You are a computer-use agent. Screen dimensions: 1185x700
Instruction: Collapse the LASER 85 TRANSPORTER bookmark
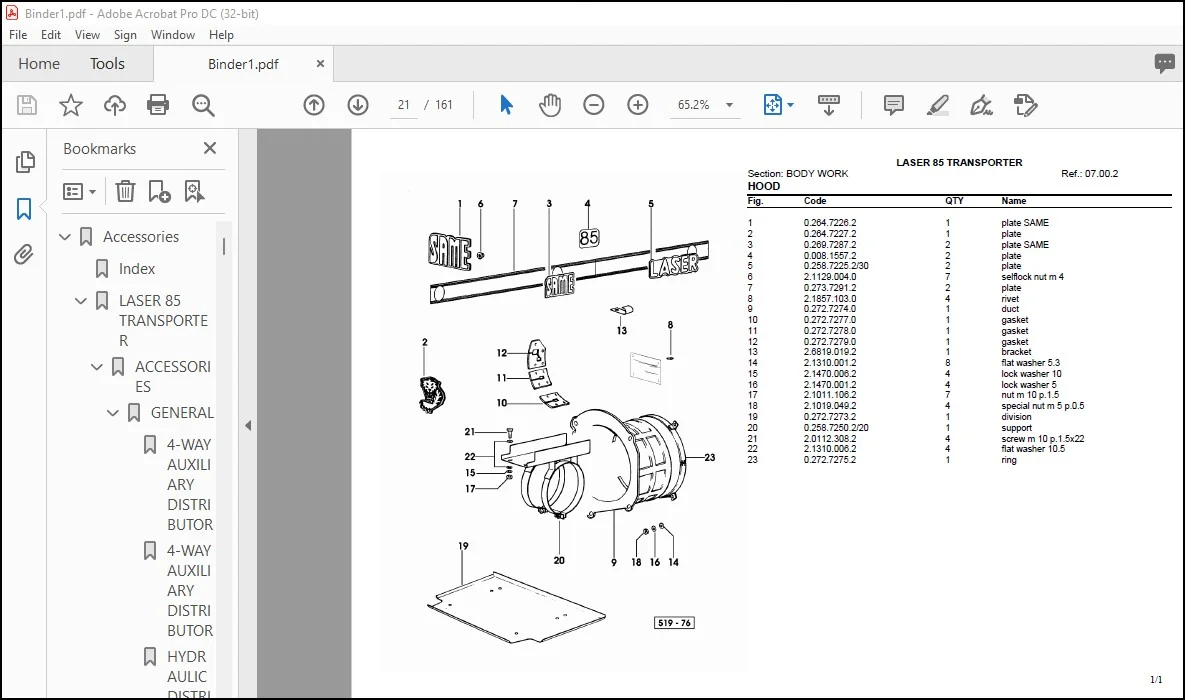point(81,301)
